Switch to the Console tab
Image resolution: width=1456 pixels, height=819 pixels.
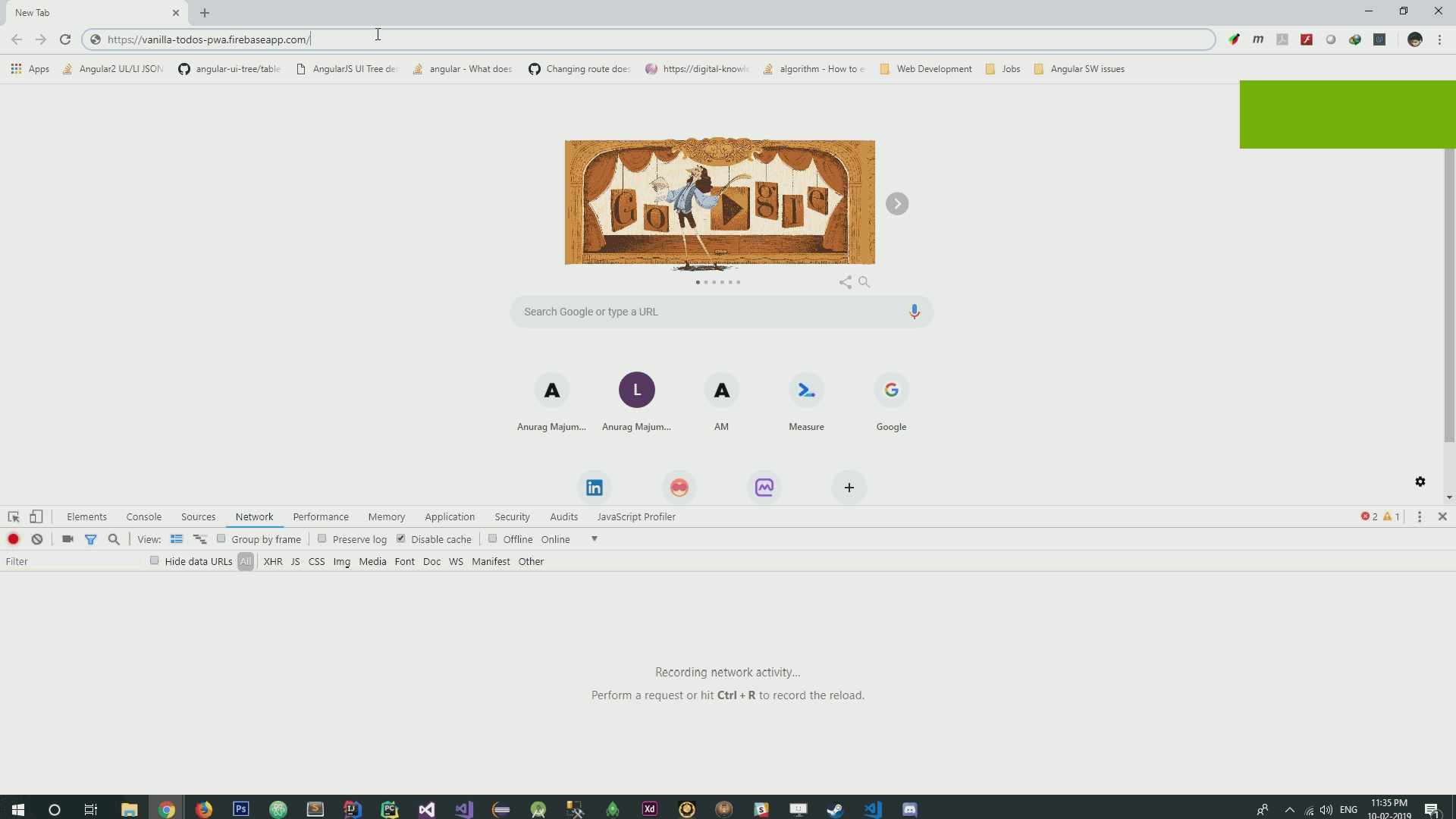pos(143,516)
